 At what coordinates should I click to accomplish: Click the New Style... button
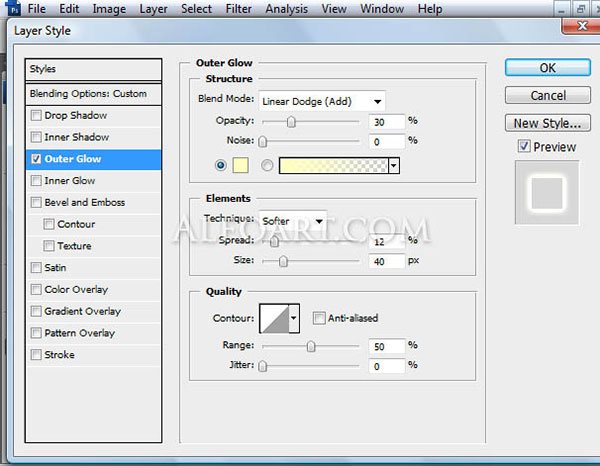coord(548,123)
